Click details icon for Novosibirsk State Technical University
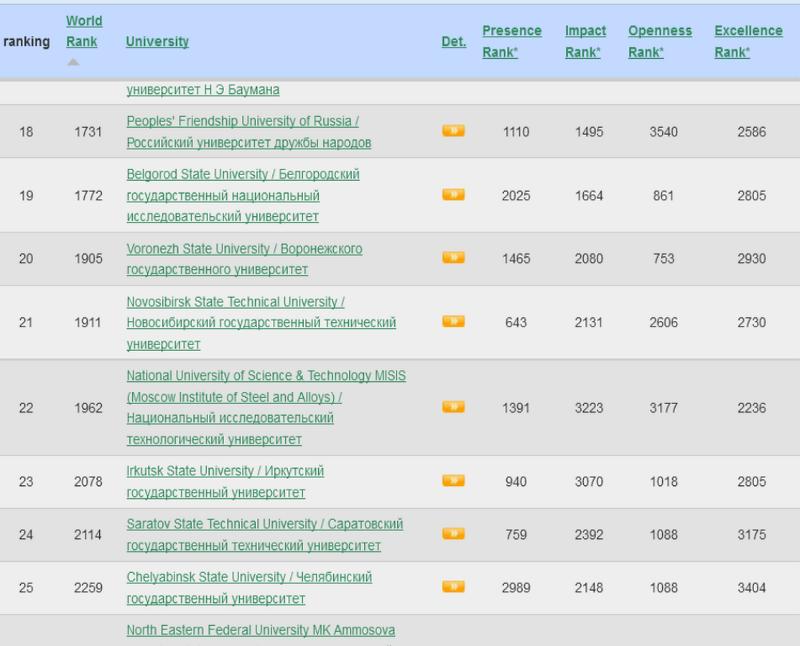 453,322
